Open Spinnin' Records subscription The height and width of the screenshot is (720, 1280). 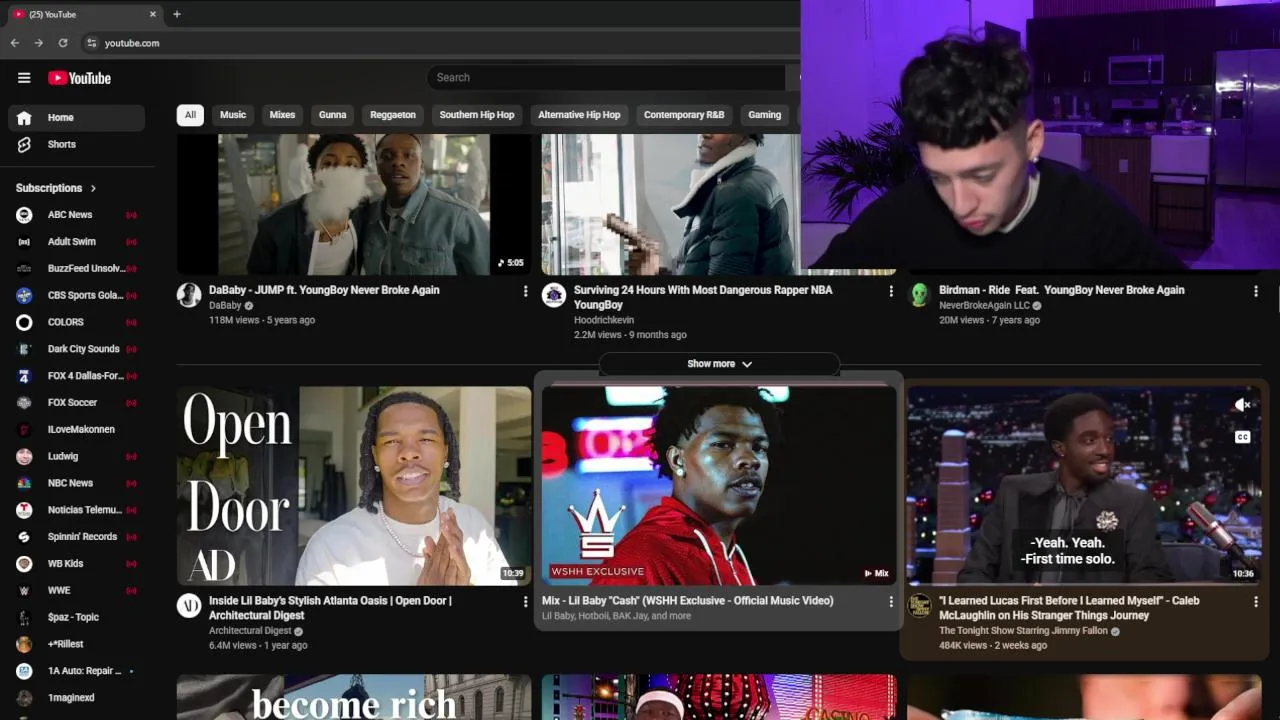[76, 537]
